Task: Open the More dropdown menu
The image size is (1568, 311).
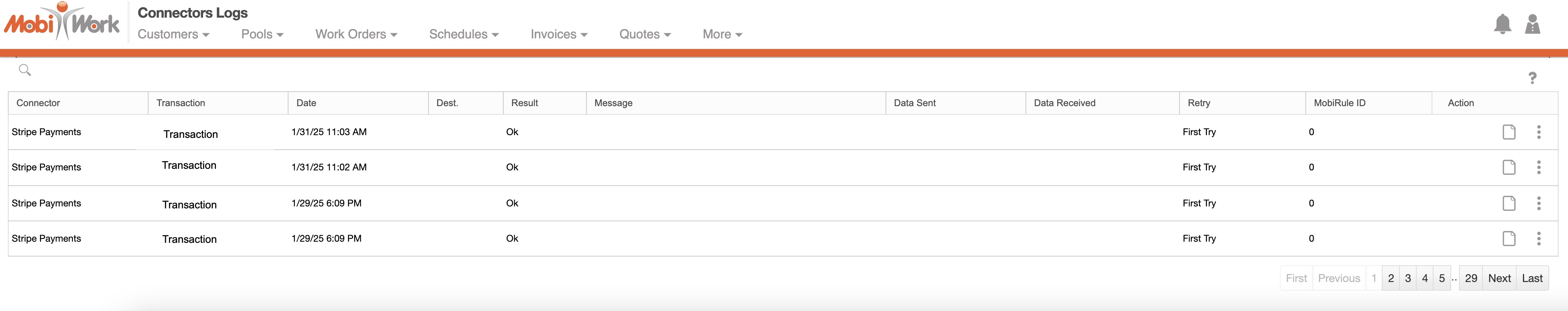Action: coord(722,35)
